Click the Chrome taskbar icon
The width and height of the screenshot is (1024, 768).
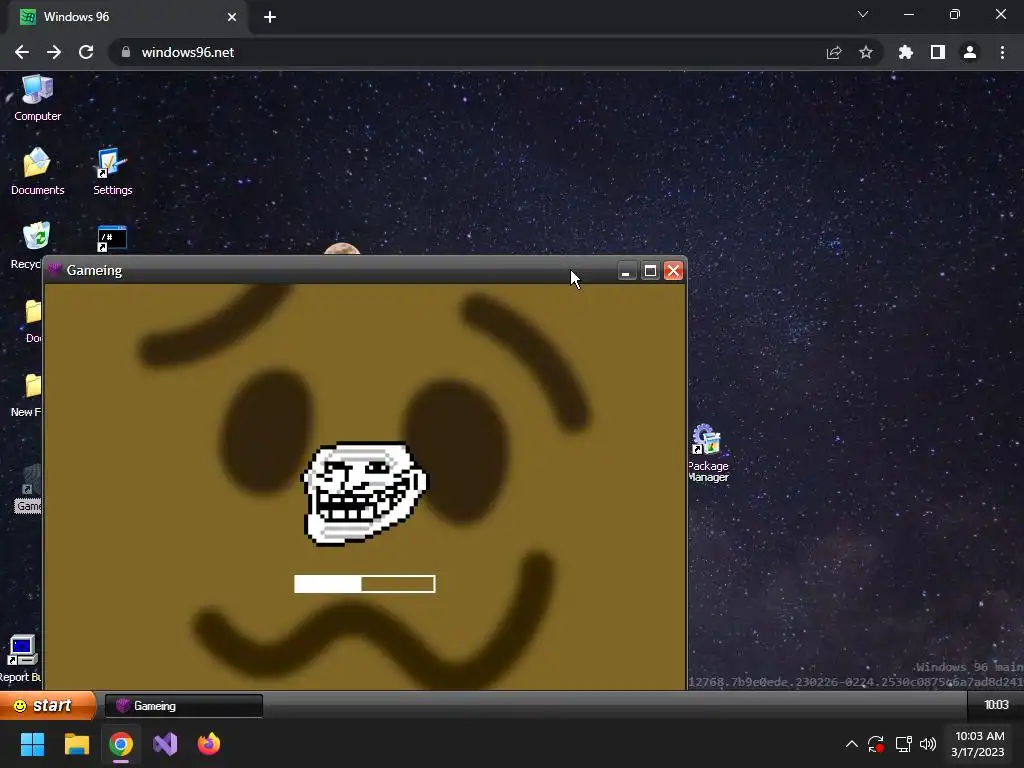click(121, 744)
